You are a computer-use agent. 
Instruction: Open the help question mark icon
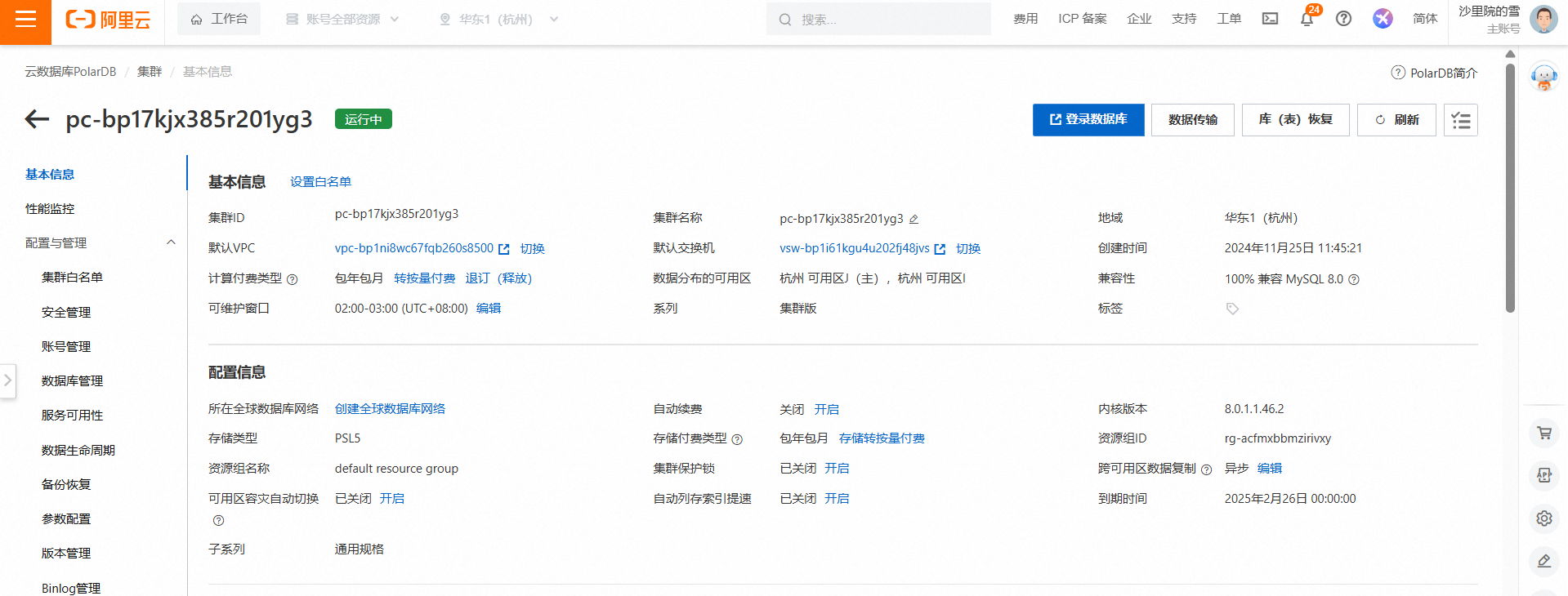click(x=1343, y=19)
